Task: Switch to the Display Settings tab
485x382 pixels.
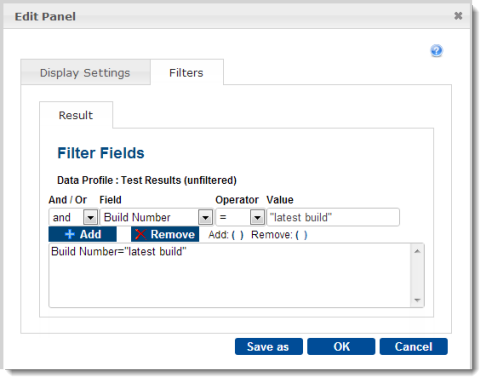Action: [x=85, y=73]
